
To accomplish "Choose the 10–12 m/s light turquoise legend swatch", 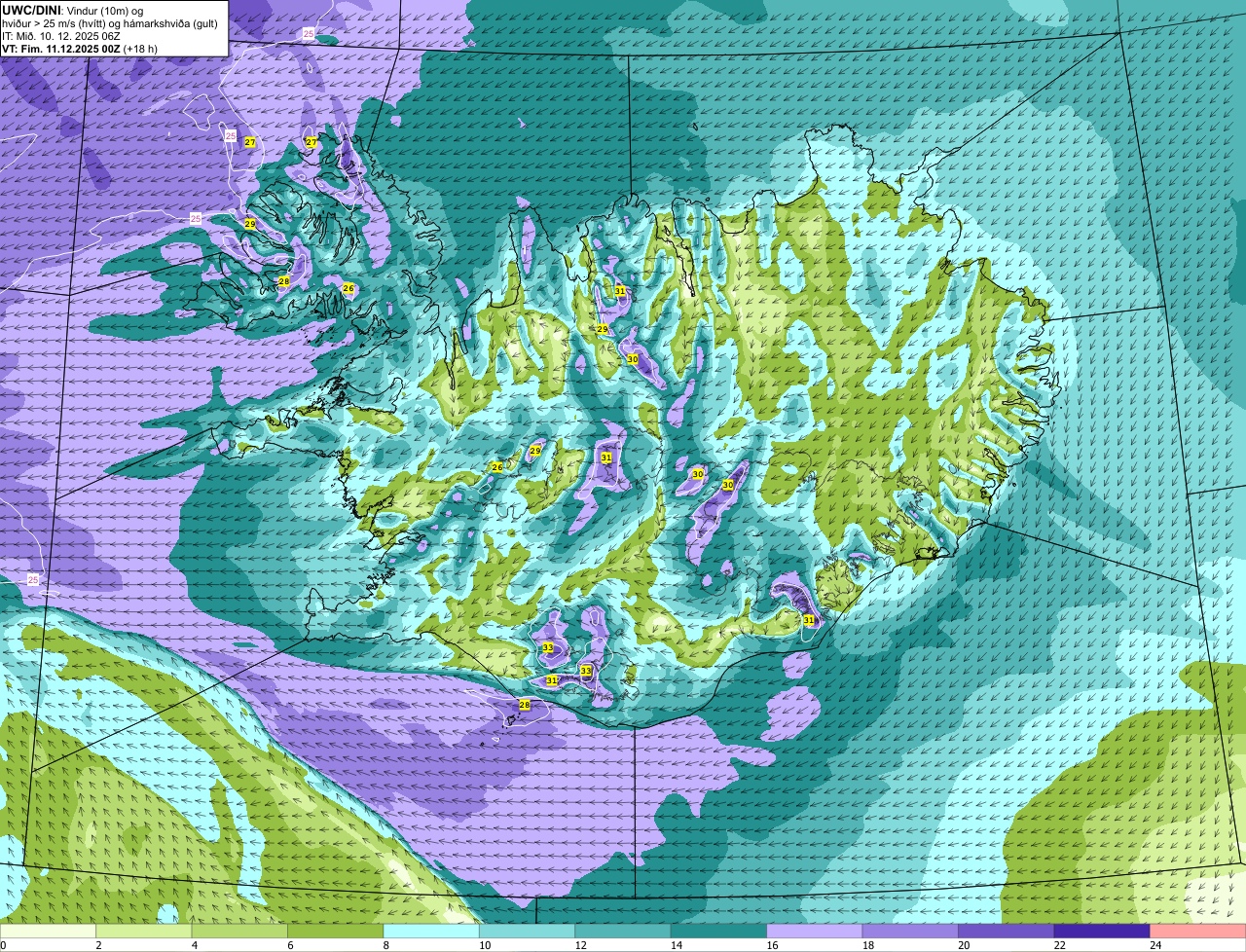I will point(528,932).
